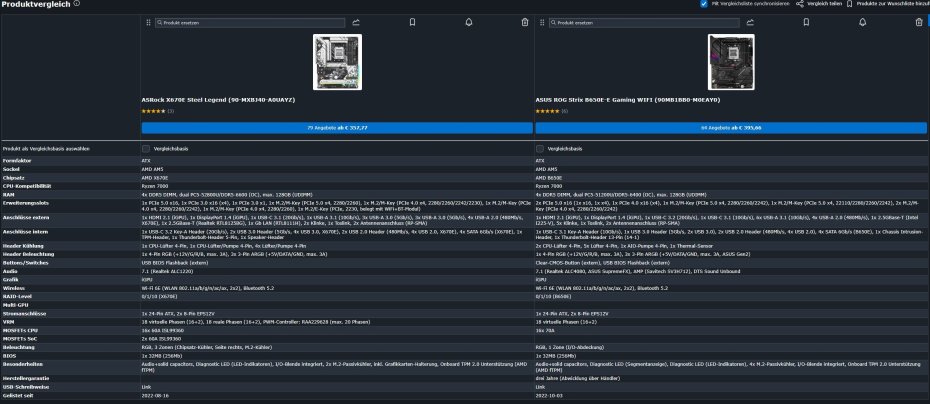Set price alert bell for ASUS ROG Strix
Screen dimensions: 930x404
pyautogui.click(x=862, y=23)
